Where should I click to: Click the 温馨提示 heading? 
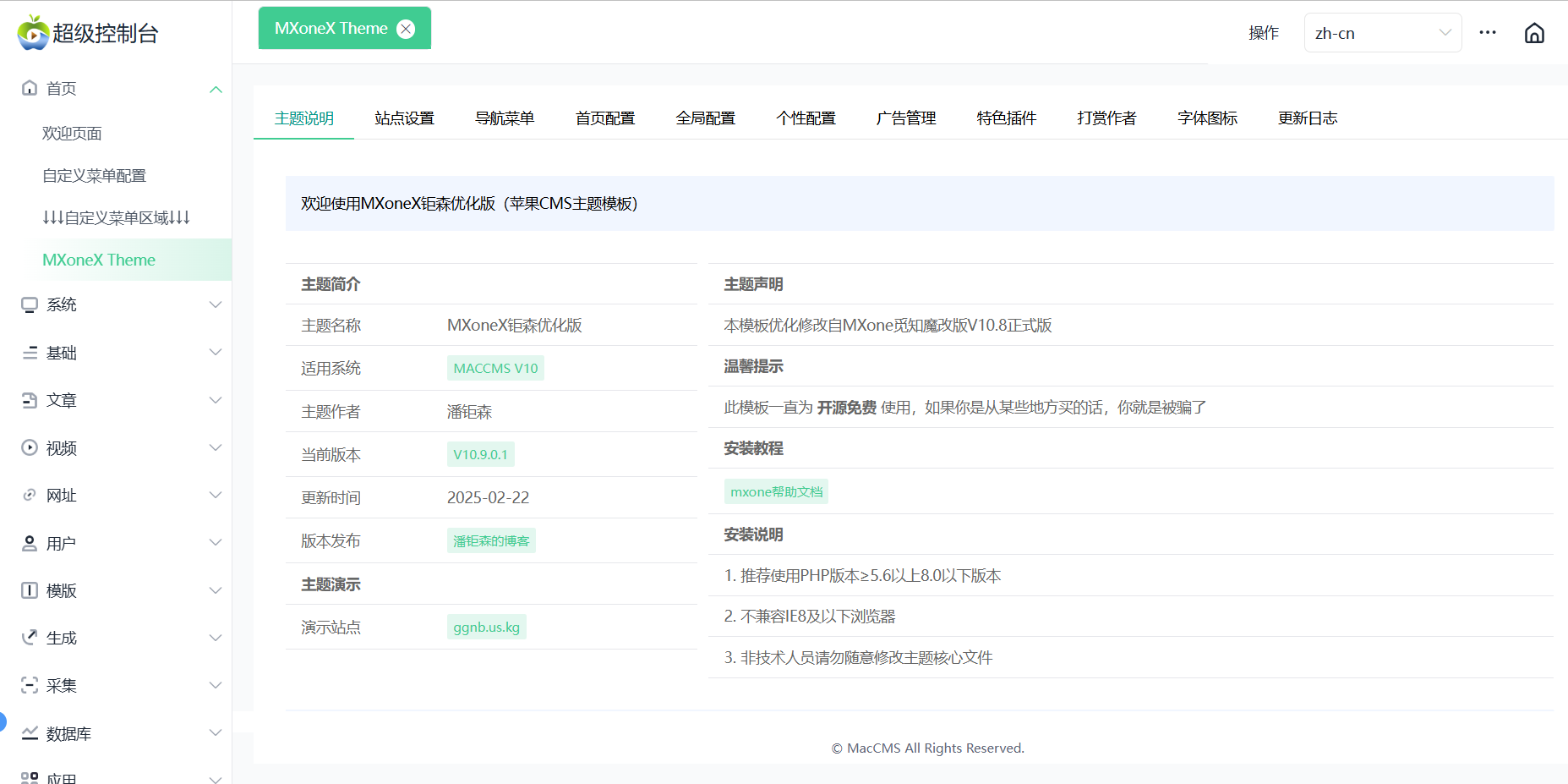[753, 366]
